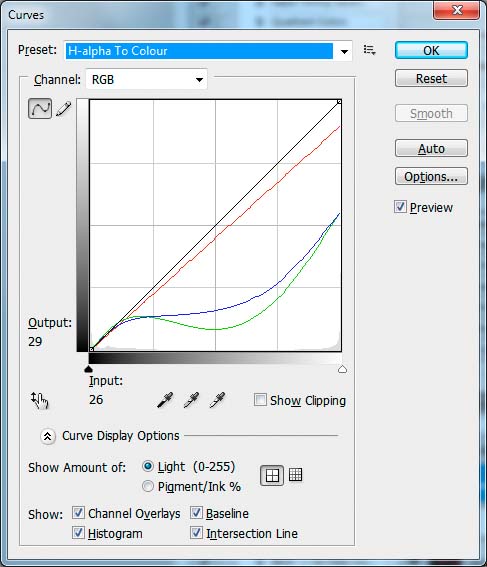This screenshot has width=487, height=567.
Task: Select Pigment/Ink % radio option
Action: [x=148, y=486]
